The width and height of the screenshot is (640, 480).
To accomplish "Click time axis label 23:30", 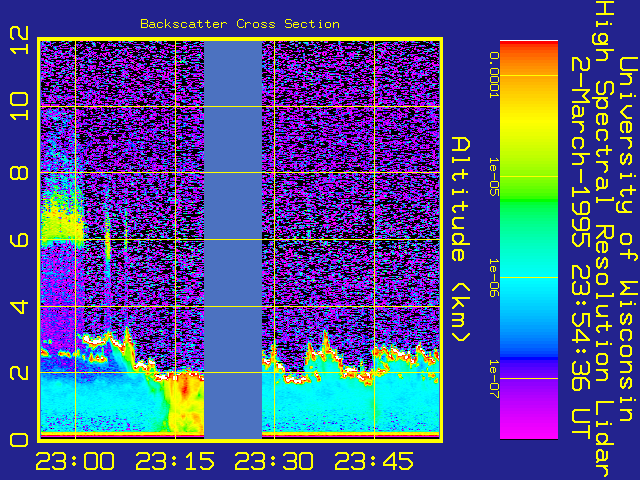I will (274, 461).
